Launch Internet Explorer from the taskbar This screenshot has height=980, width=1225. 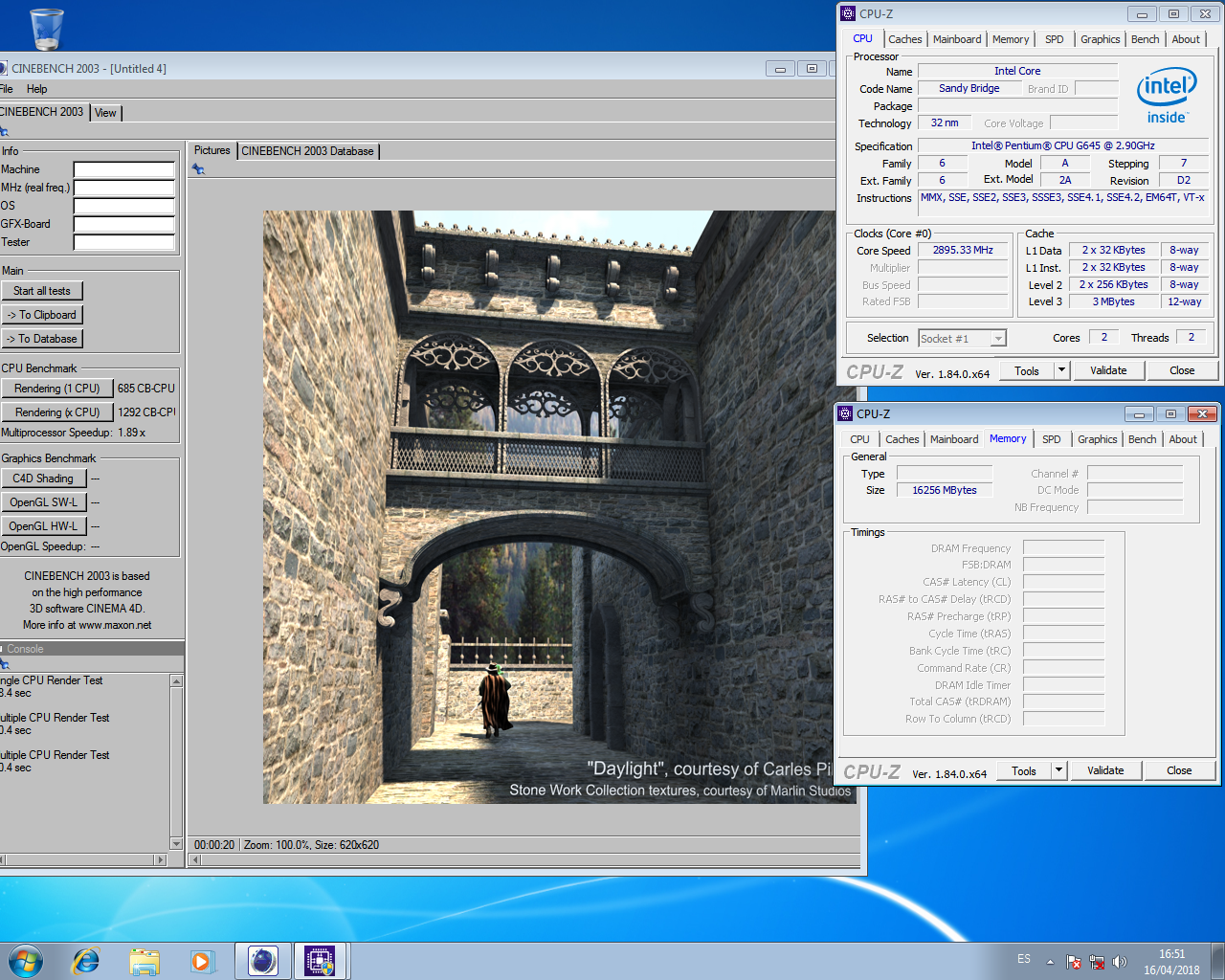[x=86, y=961]
